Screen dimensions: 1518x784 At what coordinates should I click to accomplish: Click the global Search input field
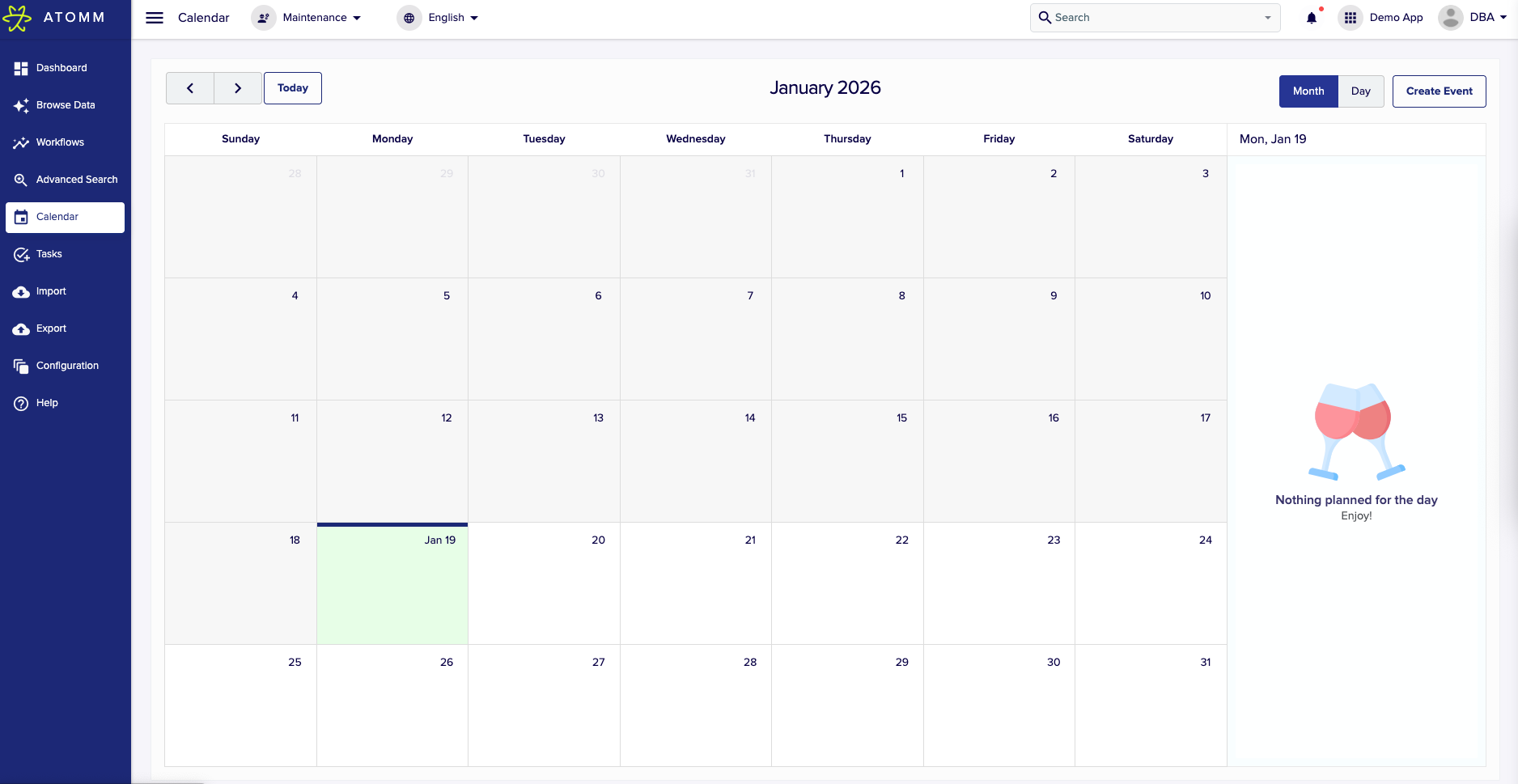(x=1149, y=17)
